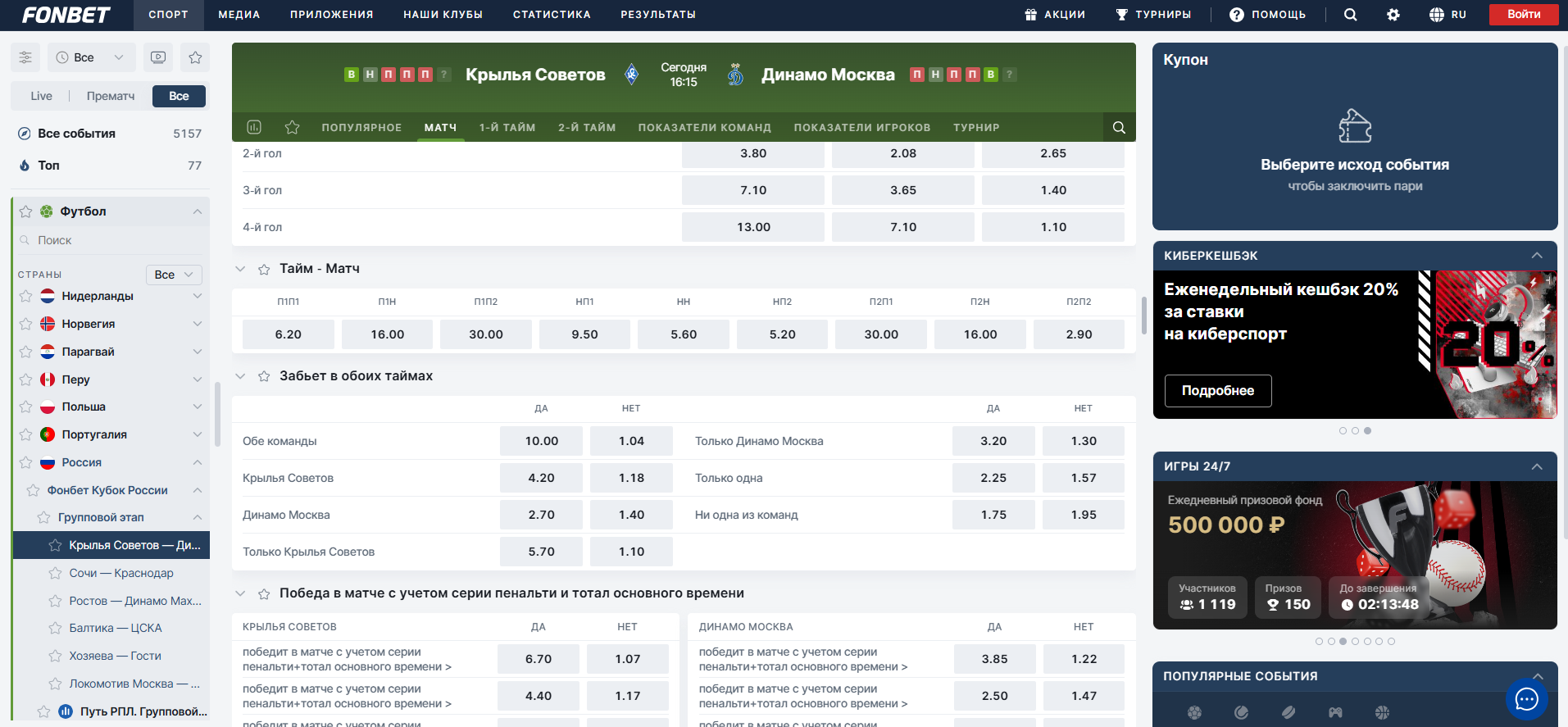Switch to the Показатели игроков tab
The width and height of the screenshot is (1568, 727).
[x=862, y=127]
